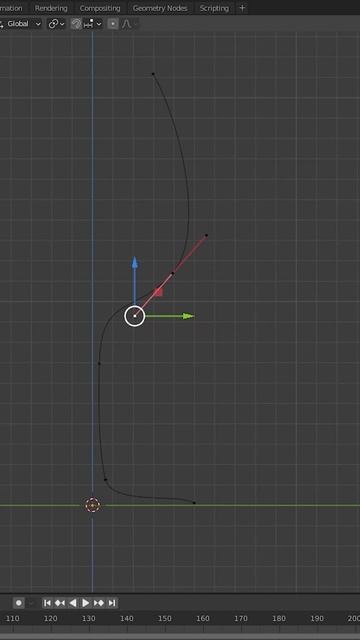Click frame 170 on the timeline

point(241,618)
